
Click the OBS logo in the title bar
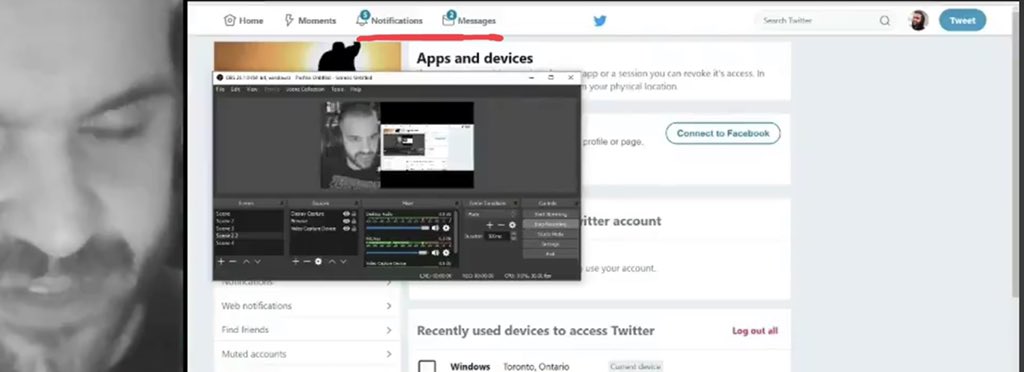tap(219, 77)
